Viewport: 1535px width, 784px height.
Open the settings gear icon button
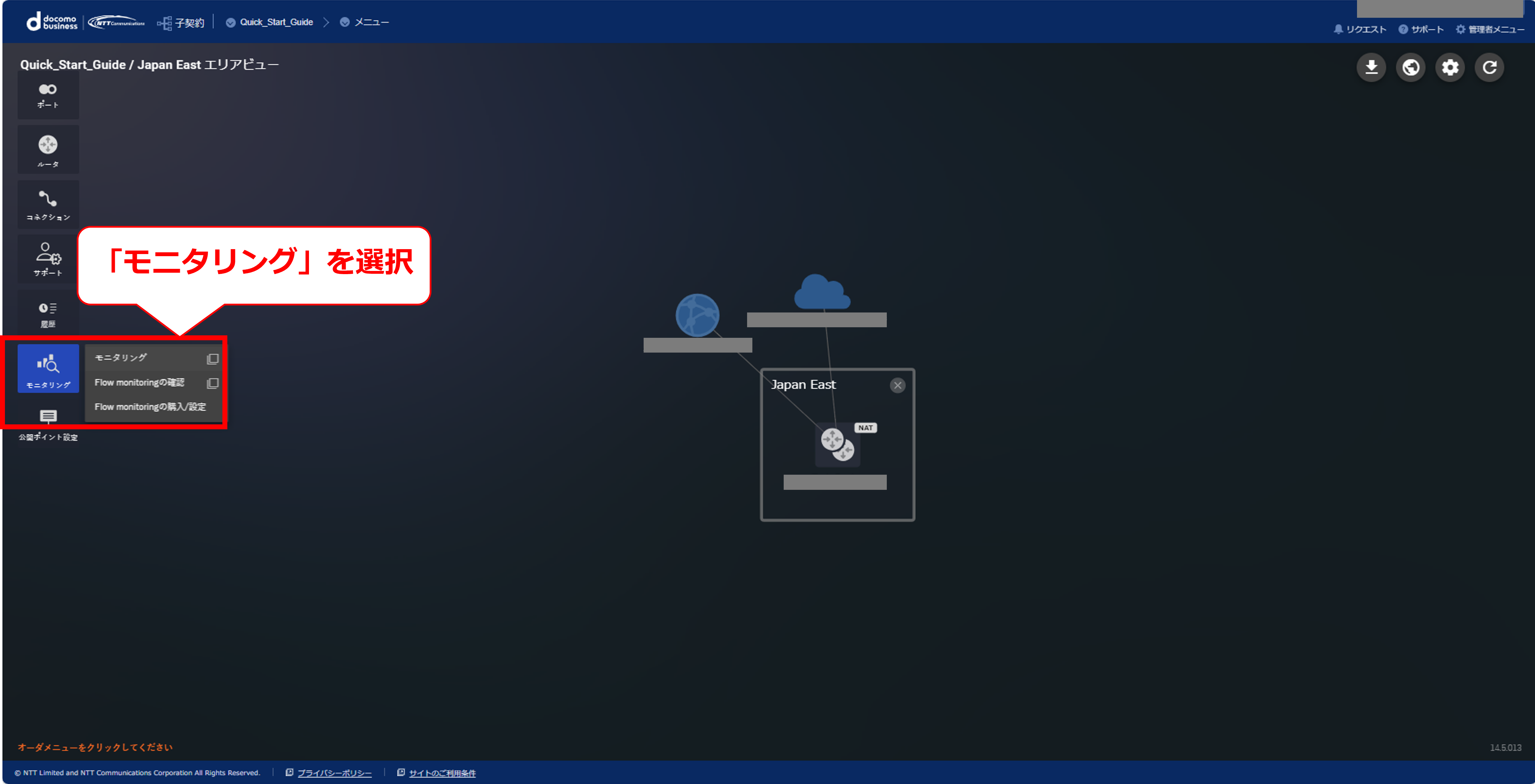(1450, 67)
